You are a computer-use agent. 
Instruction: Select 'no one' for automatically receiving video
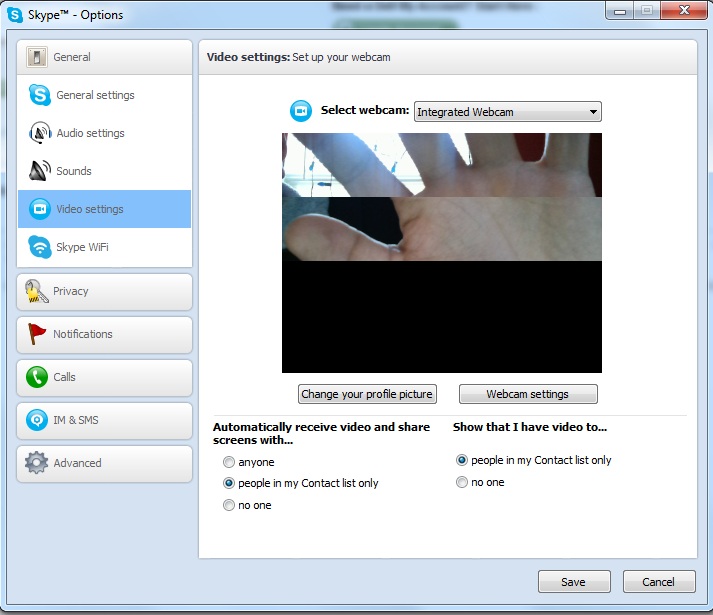229,505
